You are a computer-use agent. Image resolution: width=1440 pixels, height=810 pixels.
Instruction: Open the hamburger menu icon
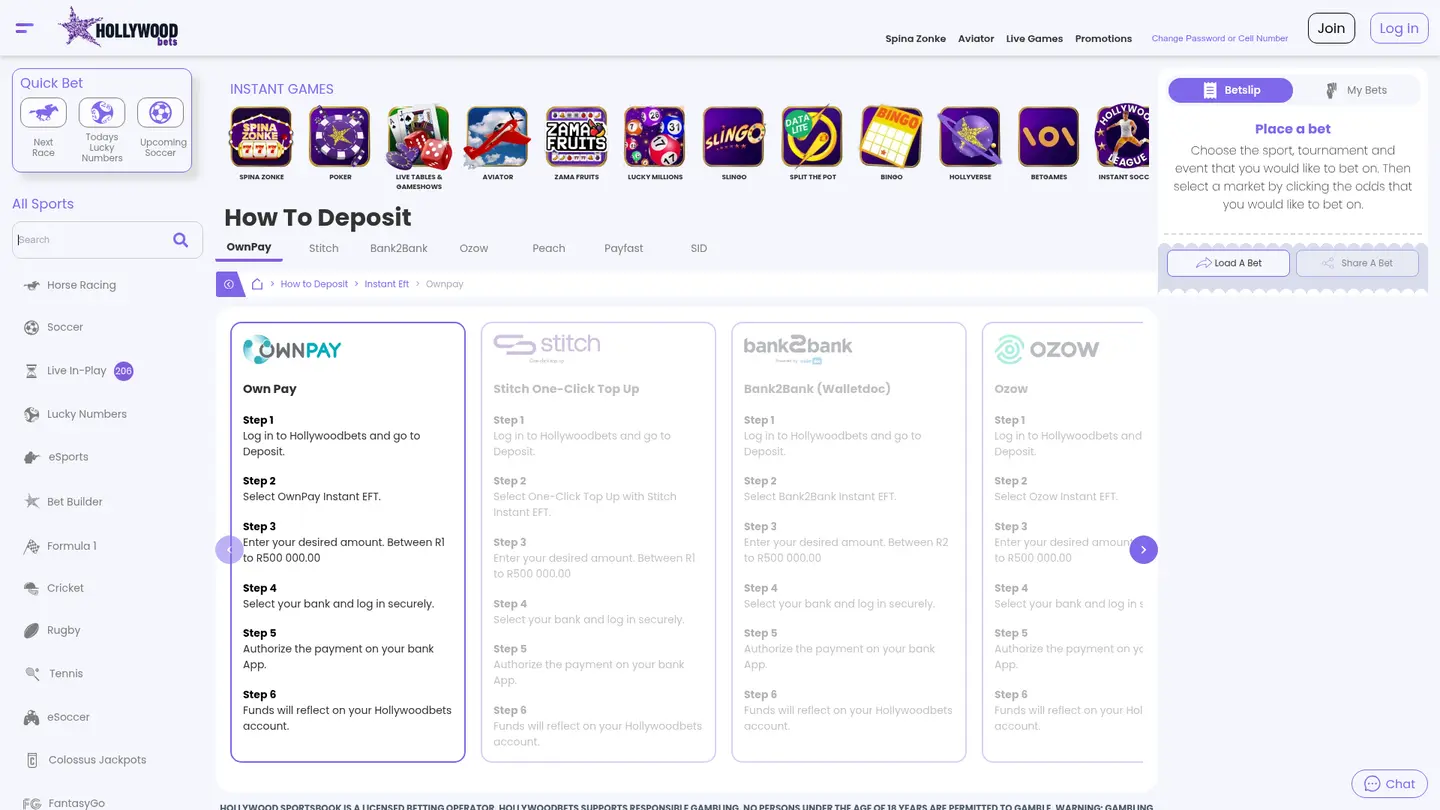tap(25, 28)
